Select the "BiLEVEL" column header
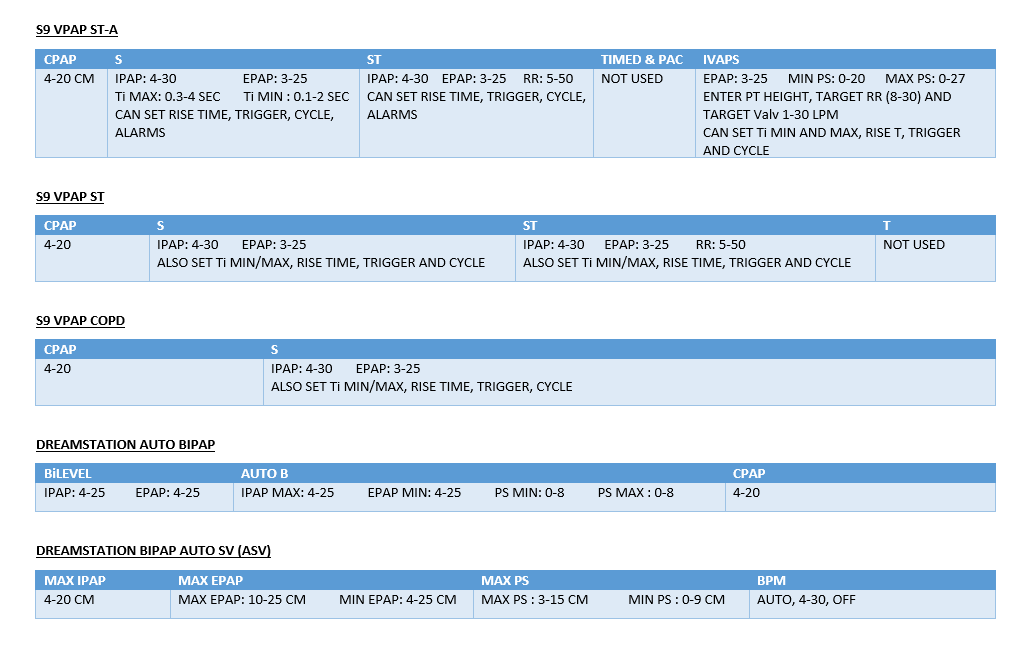1031x646 pixels. point(68,474)
